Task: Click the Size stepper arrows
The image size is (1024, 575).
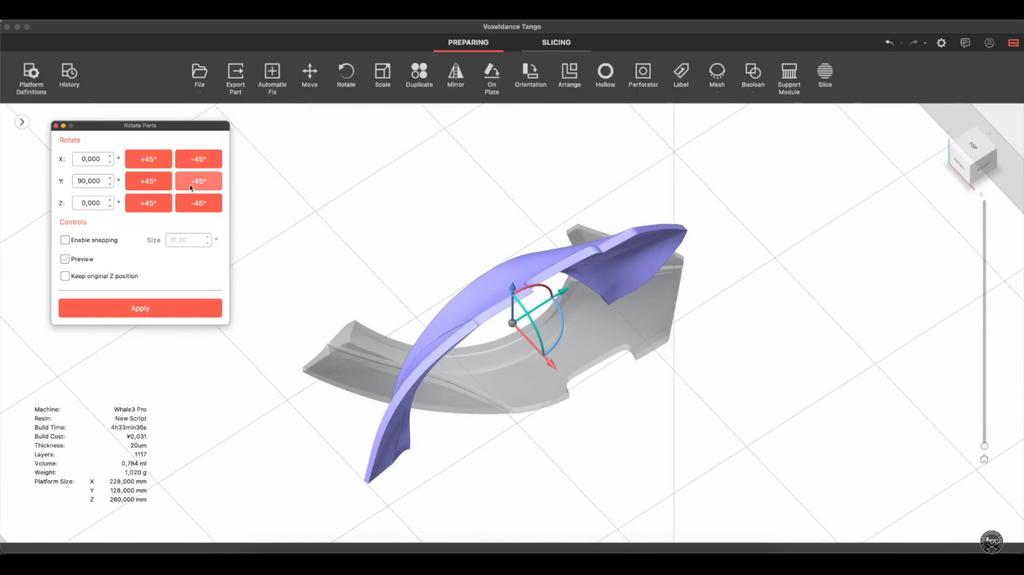Action: (208, 240)
